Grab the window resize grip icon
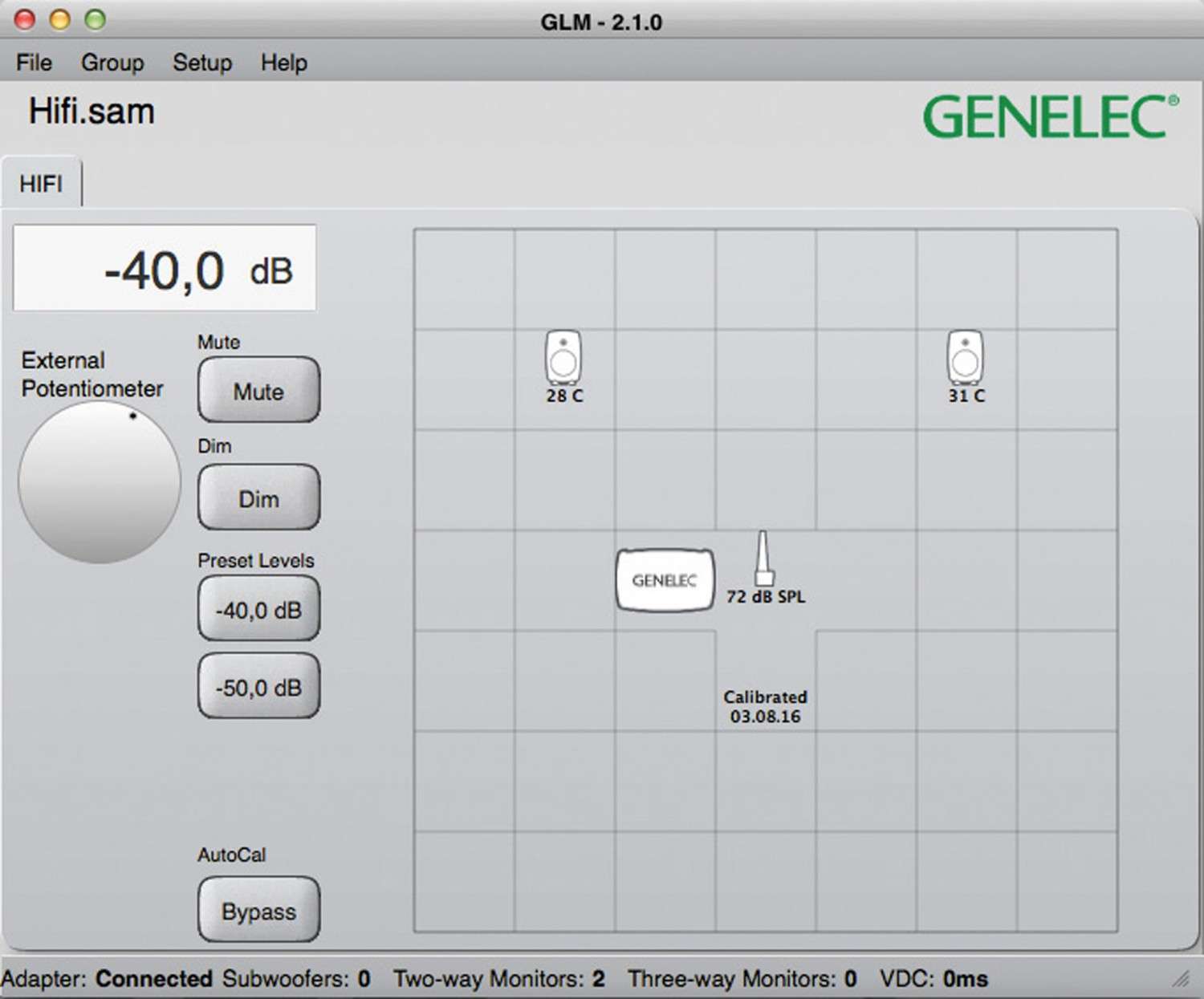 pos(1181,978)
